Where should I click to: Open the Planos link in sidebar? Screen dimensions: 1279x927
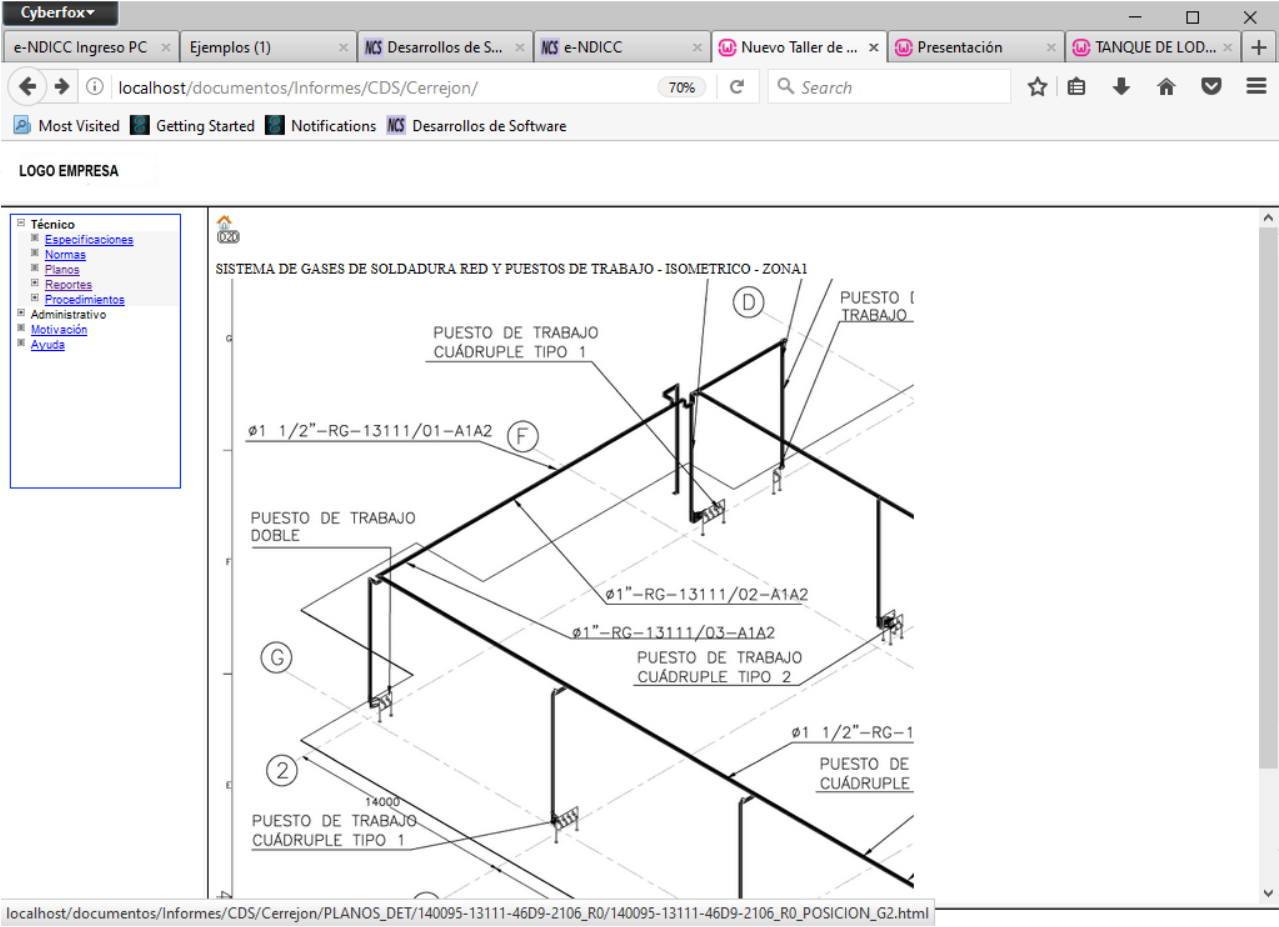pos(62,270)
